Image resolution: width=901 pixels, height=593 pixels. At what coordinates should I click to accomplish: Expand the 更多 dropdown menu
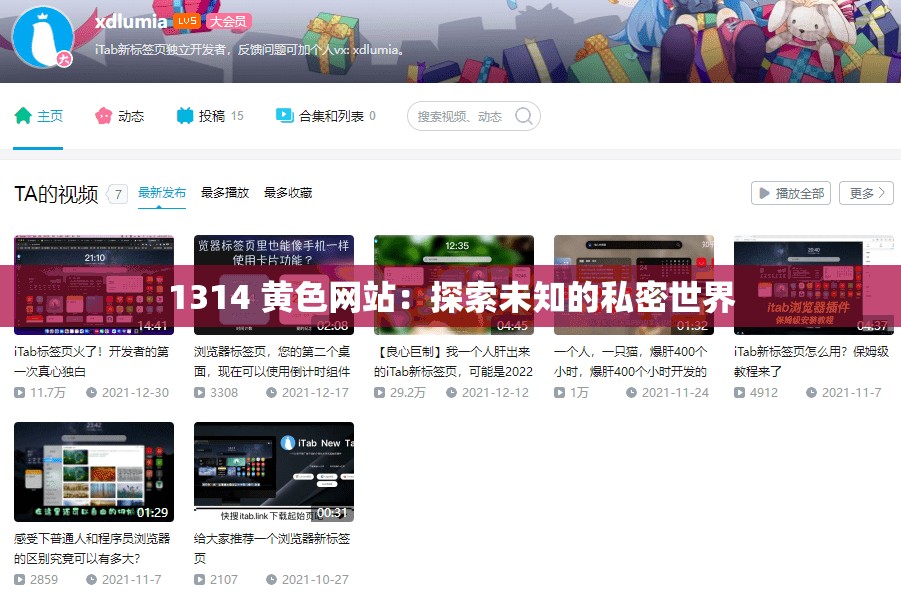pos(865,192)
